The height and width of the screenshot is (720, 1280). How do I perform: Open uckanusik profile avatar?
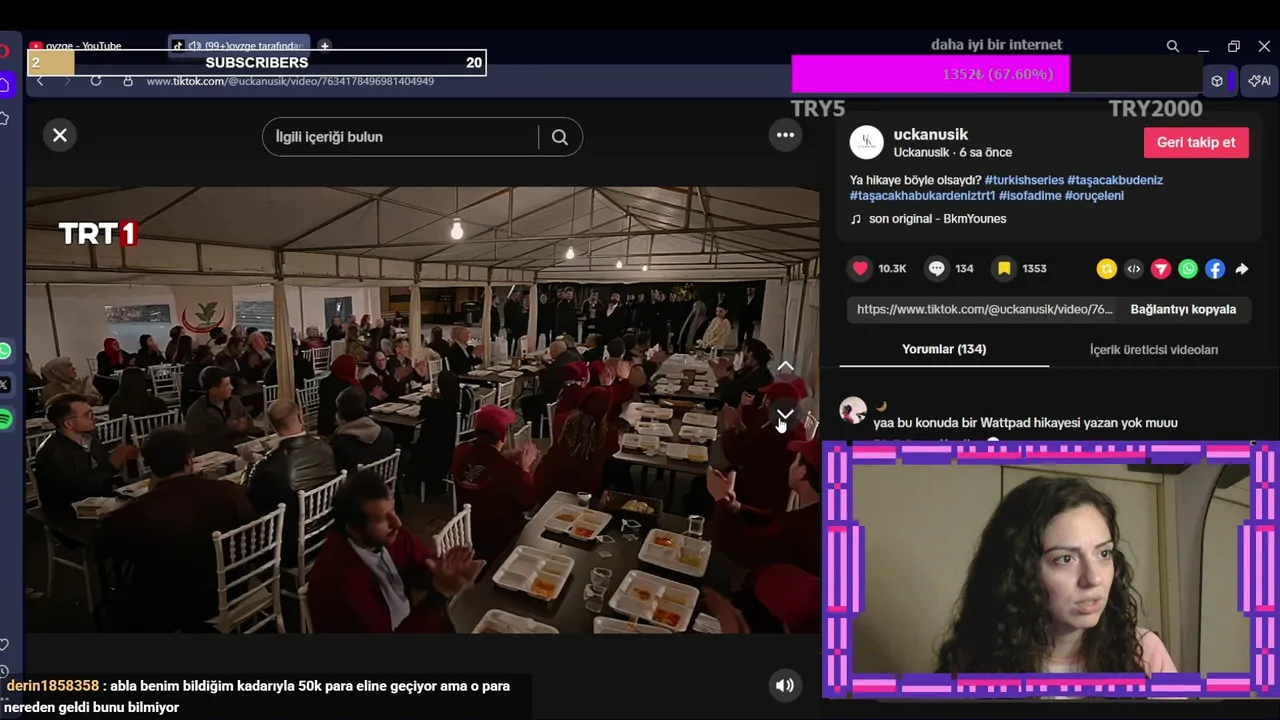867,143
